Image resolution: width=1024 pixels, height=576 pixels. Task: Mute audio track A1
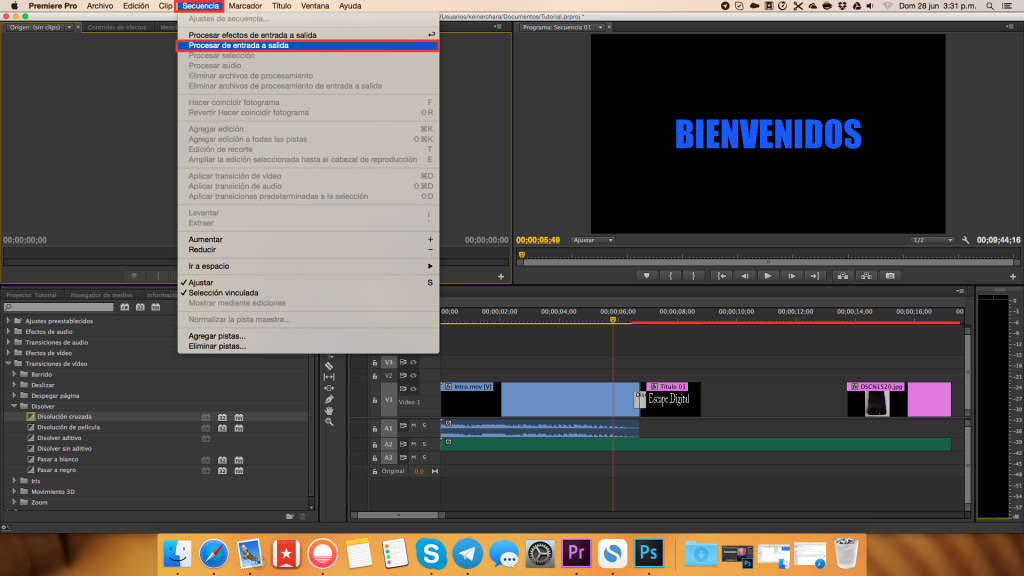(414, 426)
